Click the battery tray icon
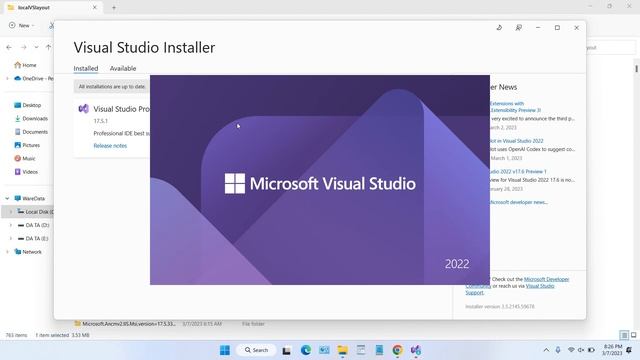 click(591, 350)
